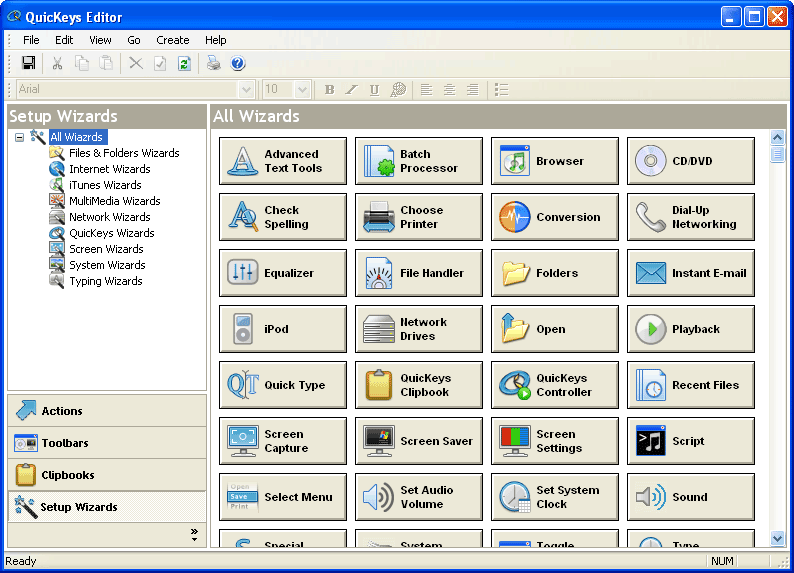Launch the Network Drives wizard

click(x=419, y=329)
